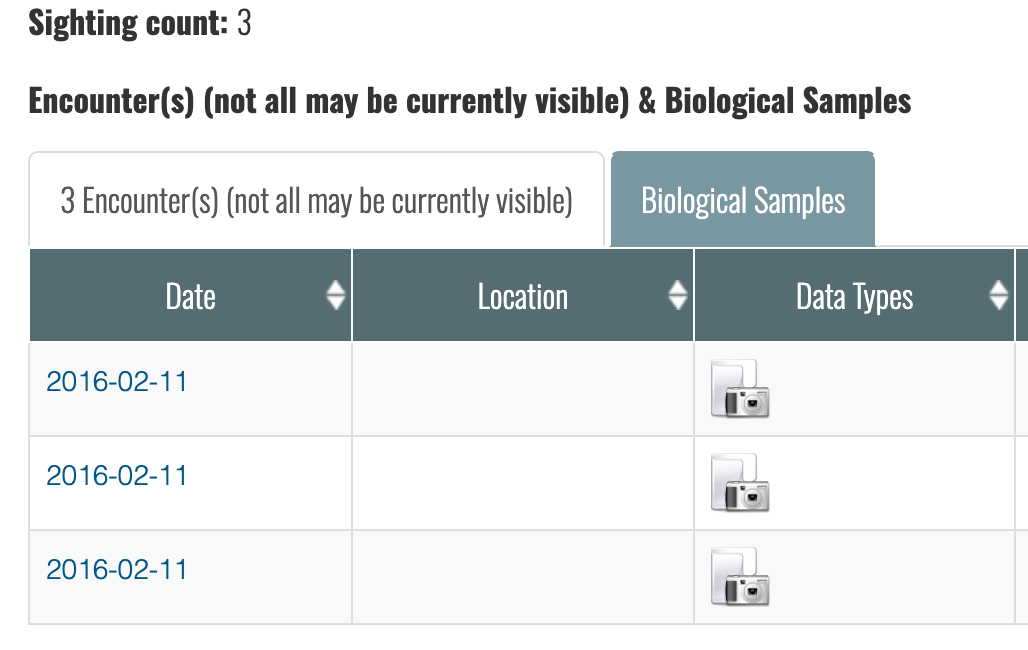
Task: Click the Encounter(s) & Biological Samples heading
Action: coord(469,101)
